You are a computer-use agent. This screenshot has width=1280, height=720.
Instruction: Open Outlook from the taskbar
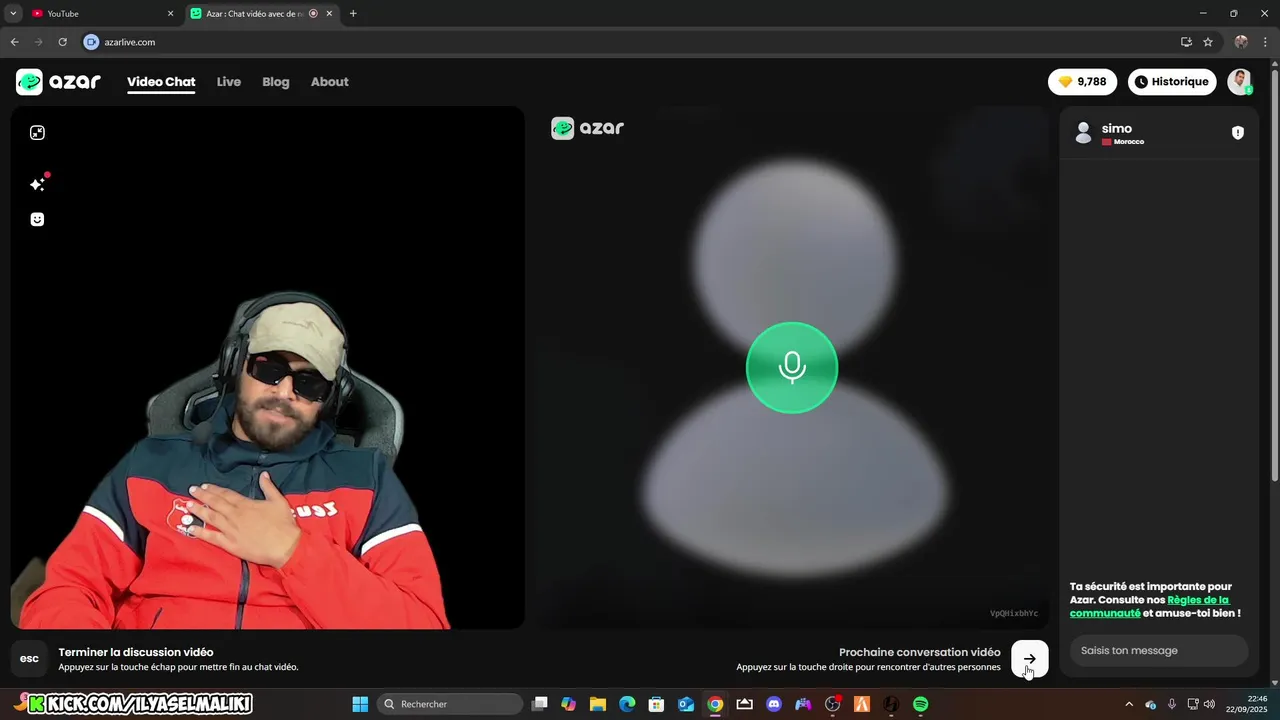pyautogui.click(x=686, y=704)
